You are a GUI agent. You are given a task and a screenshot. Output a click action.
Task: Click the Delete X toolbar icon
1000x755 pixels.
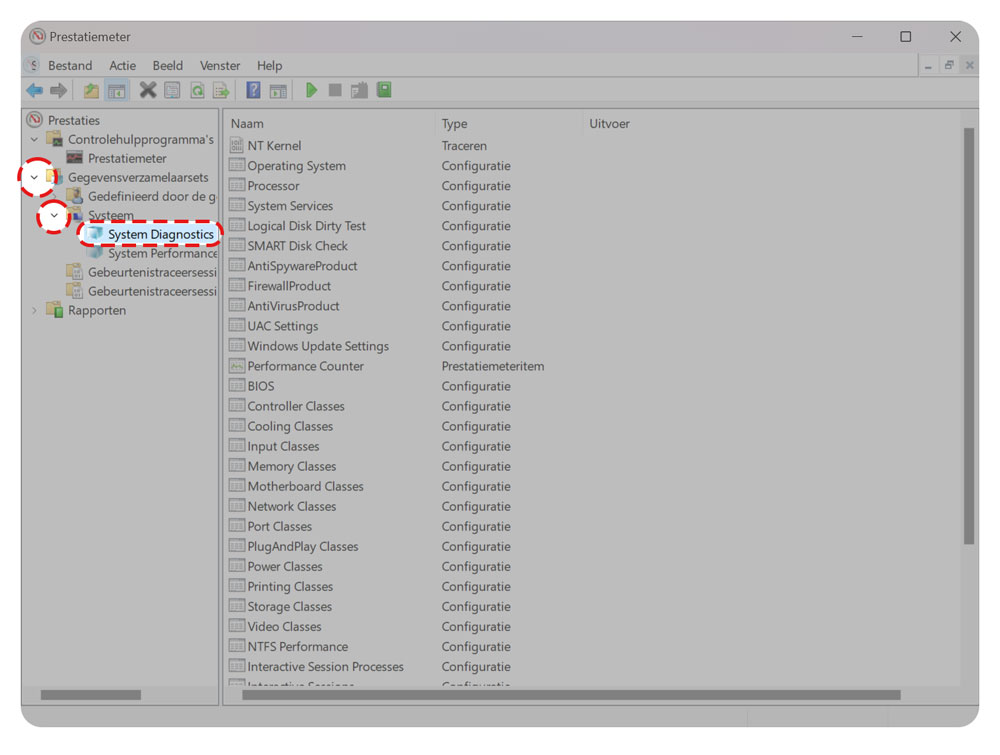click(x=147, y=90)
